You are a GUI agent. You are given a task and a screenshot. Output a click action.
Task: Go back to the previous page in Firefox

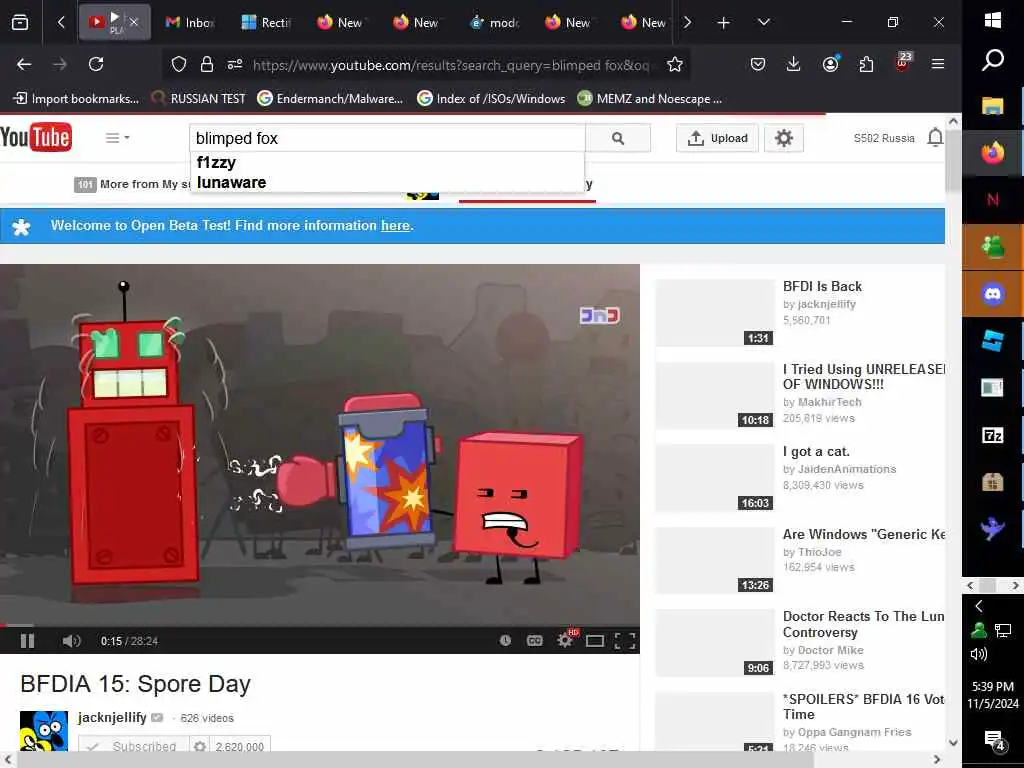coord(24,64)
